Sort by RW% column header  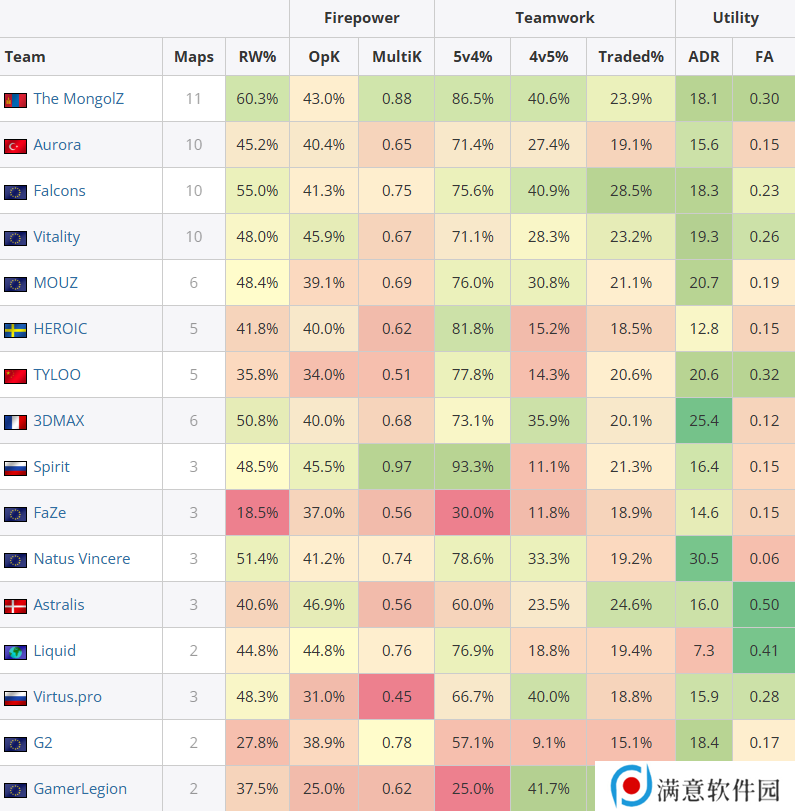258,57
